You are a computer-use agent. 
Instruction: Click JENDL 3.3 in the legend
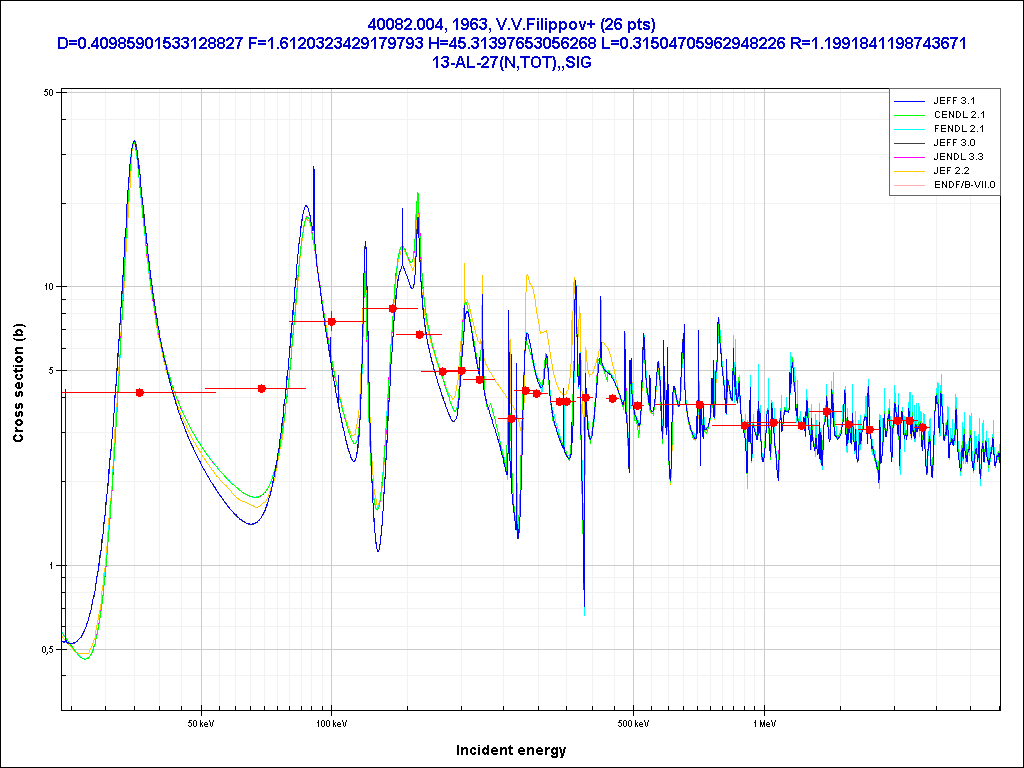point(958,157)
